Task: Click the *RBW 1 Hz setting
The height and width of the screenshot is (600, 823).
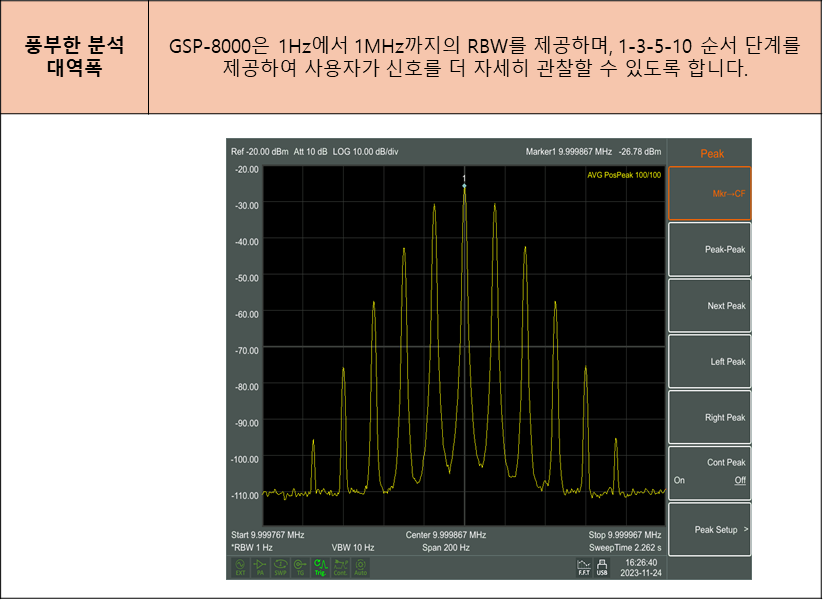Action: click(252, 548)
